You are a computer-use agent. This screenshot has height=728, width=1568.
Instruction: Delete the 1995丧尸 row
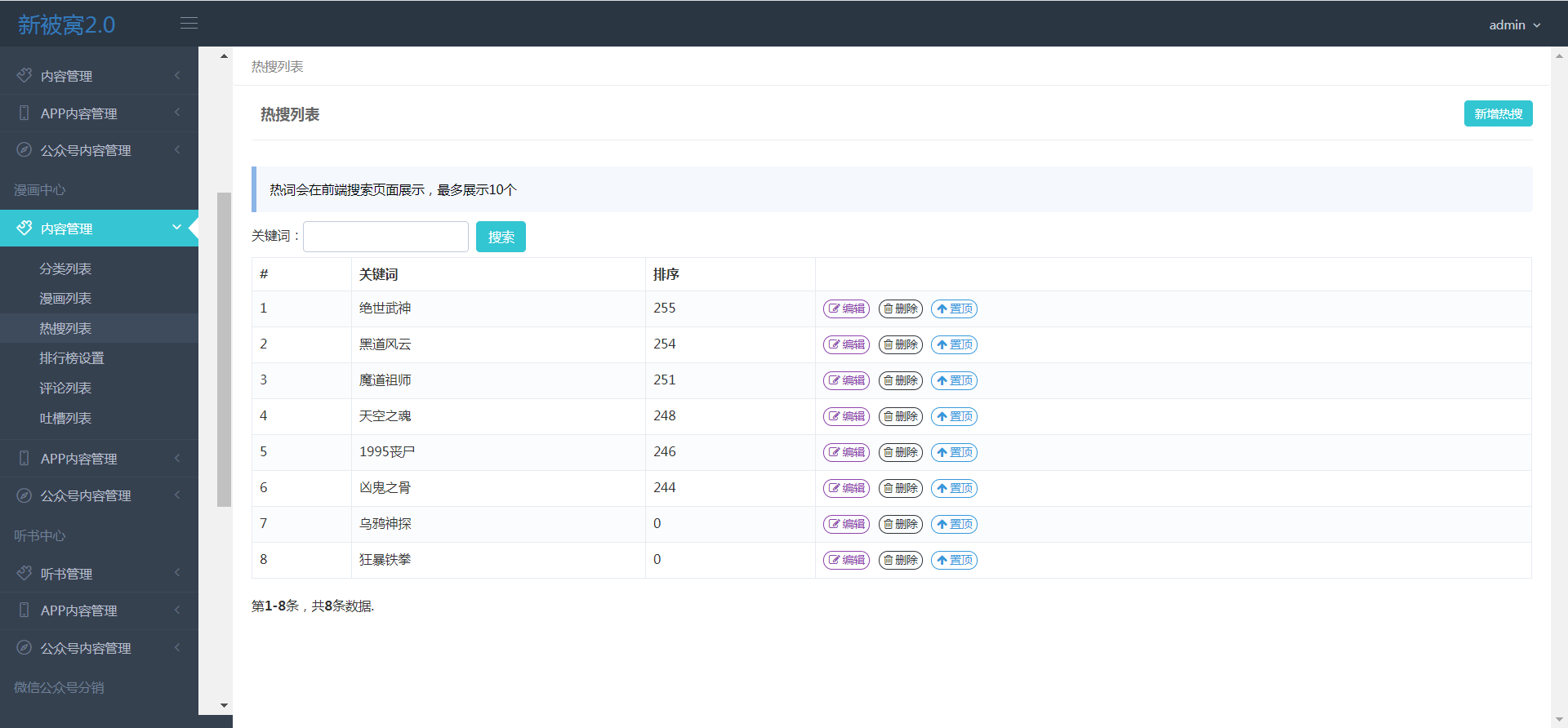(900, 452)
